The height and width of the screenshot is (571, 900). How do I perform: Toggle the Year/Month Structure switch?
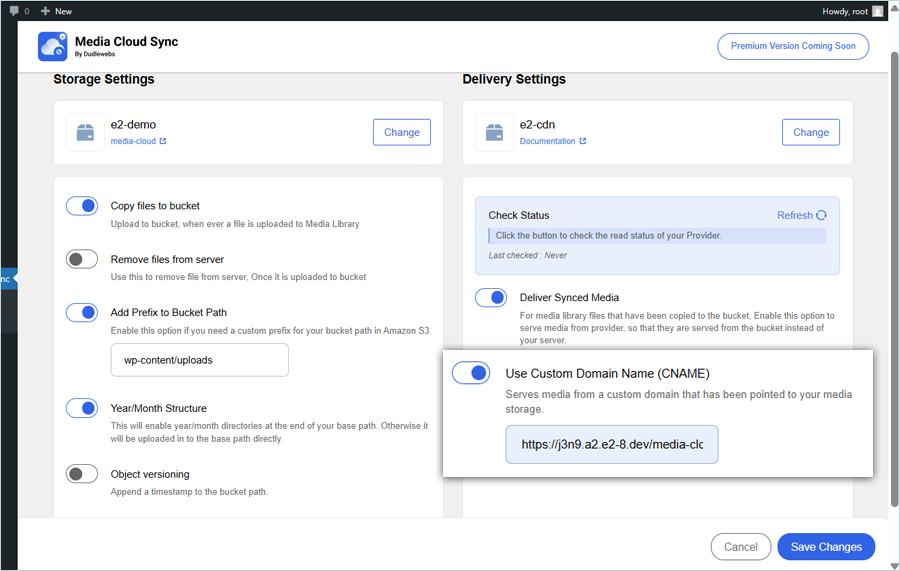[82, 408]
